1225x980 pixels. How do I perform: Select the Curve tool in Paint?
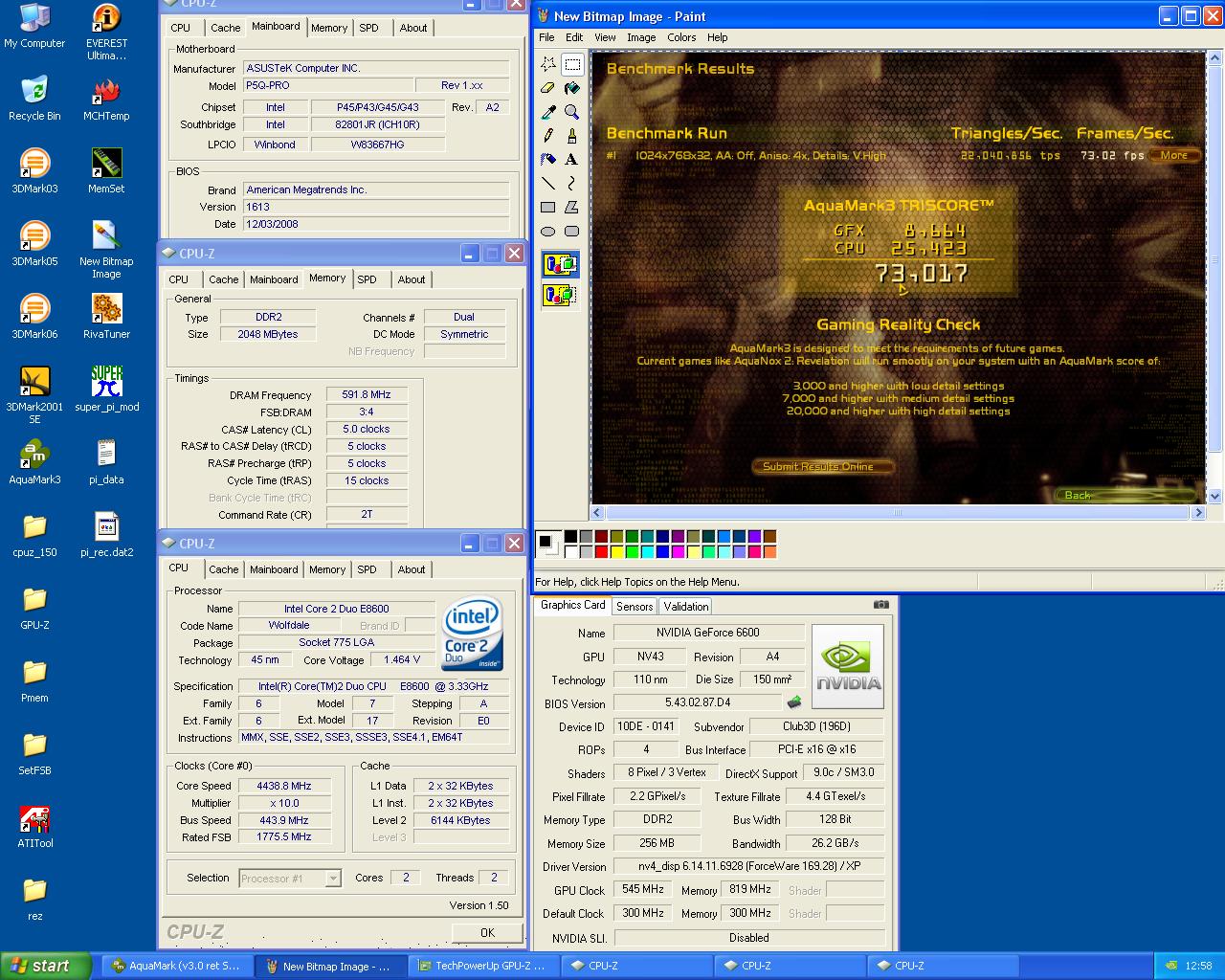572,183
